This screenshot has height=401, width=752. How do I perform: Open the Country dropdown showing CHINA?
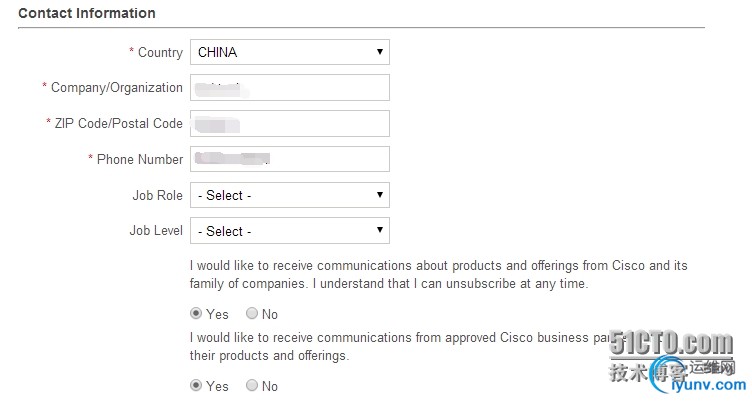[289, 52]
